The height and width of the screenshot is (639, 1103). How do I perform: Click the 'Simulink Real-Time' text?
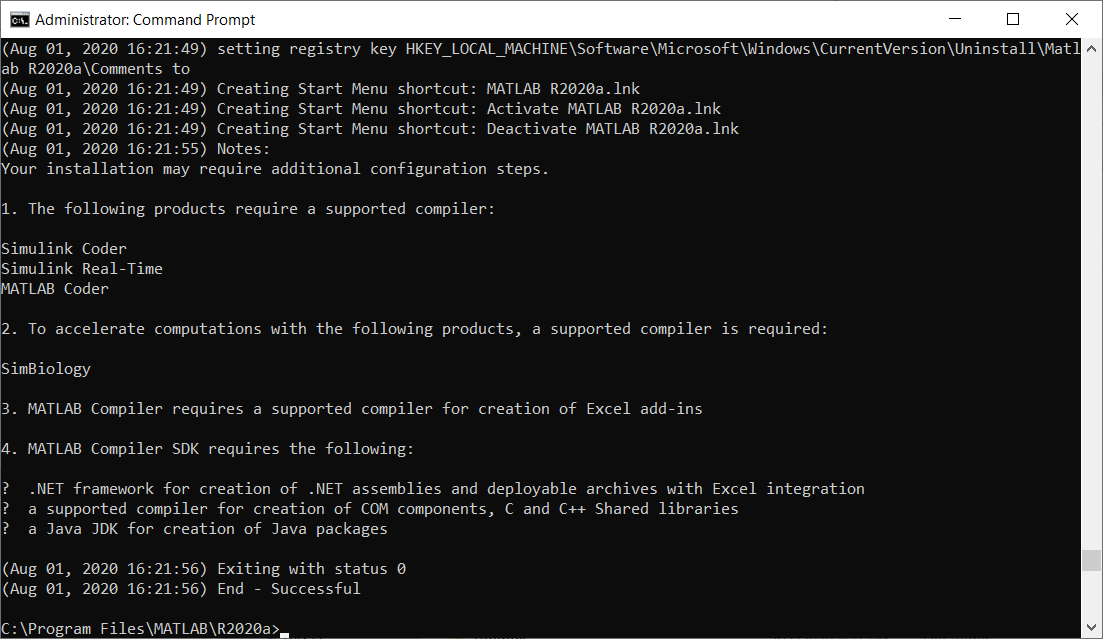(x=81, y=268)
